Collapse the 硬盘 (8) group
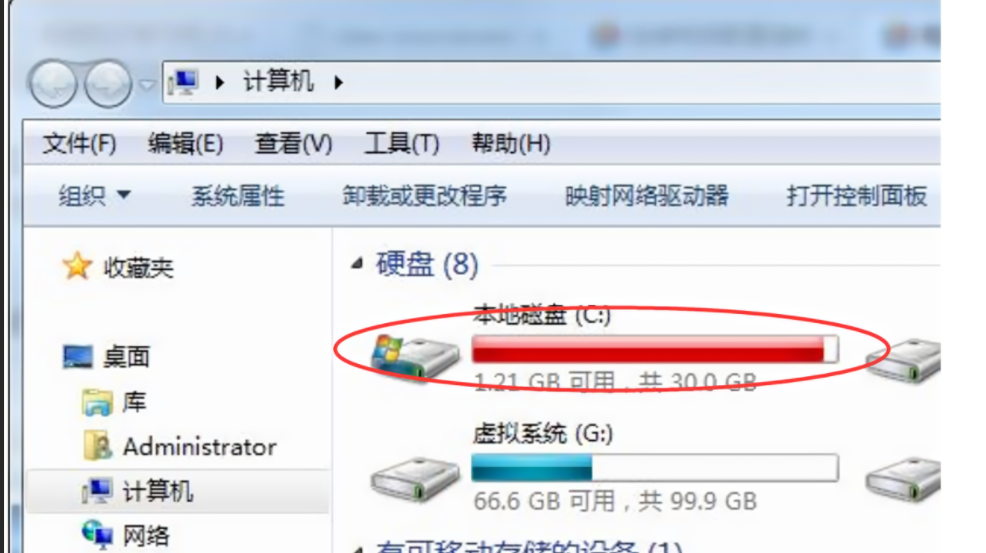Image resolution: width=986 pixels, height=553 pixels. click(x=357, y=264)
